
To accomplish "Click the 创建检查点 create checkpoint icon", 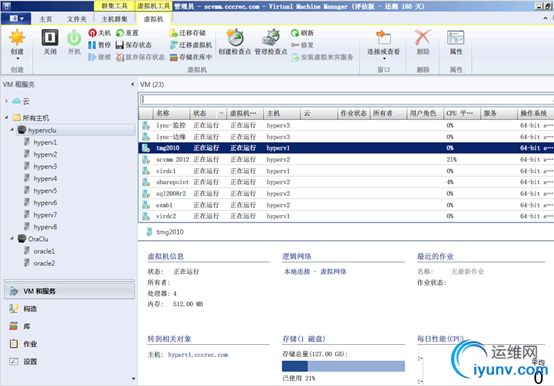I will (x=235, y=38).
